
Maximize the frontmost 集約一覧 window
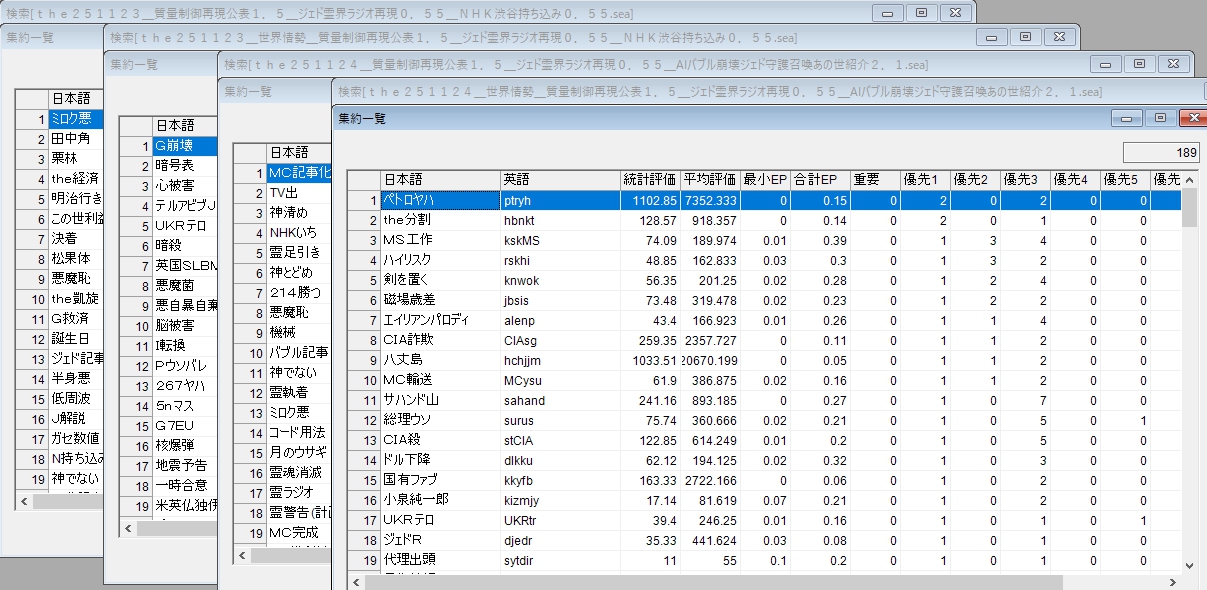tap(1159, 118)
